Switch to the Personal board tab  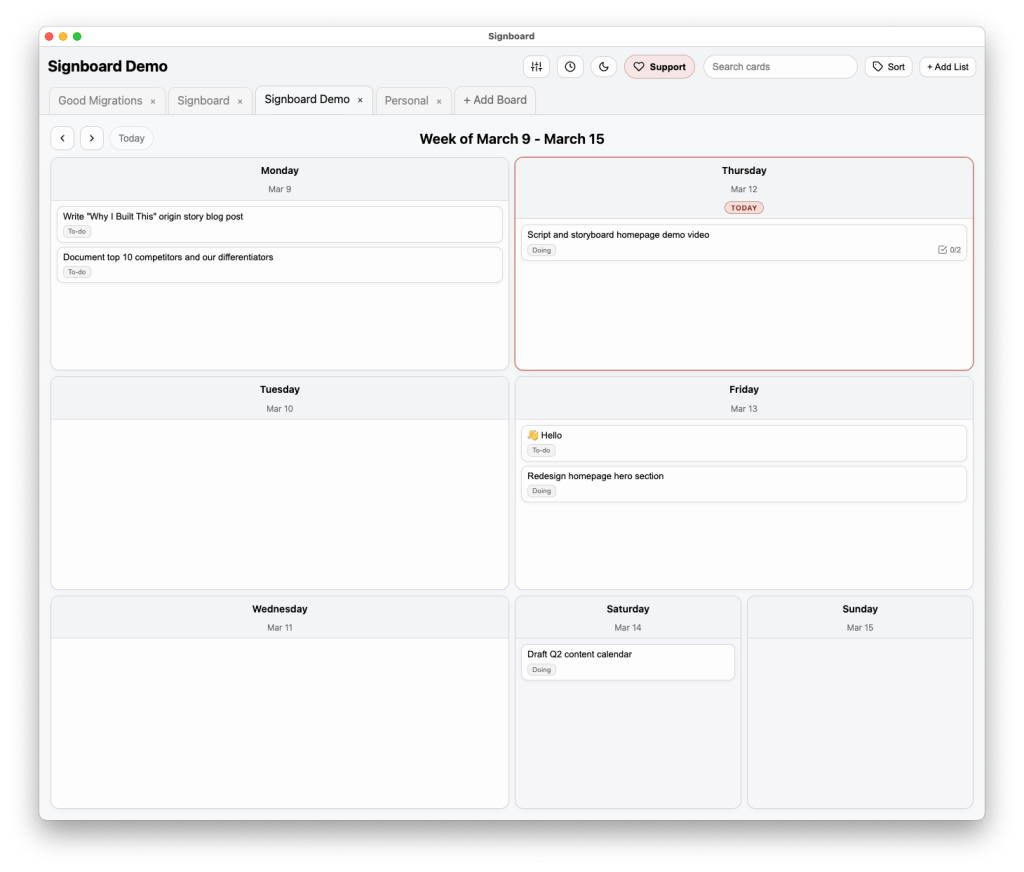coord(406,101)
